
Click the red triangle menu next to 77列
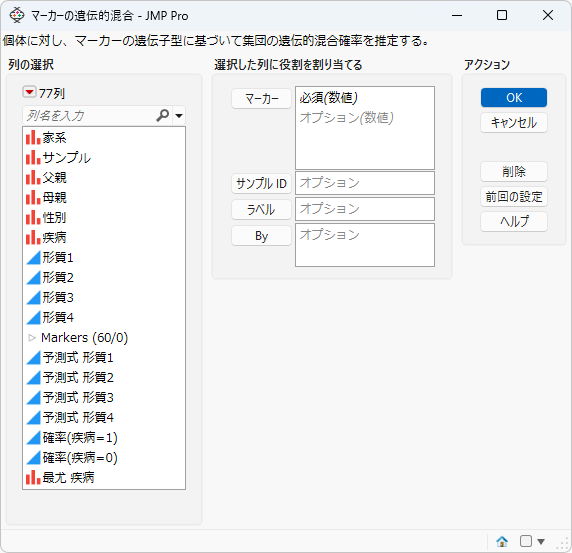pos(29,92)
